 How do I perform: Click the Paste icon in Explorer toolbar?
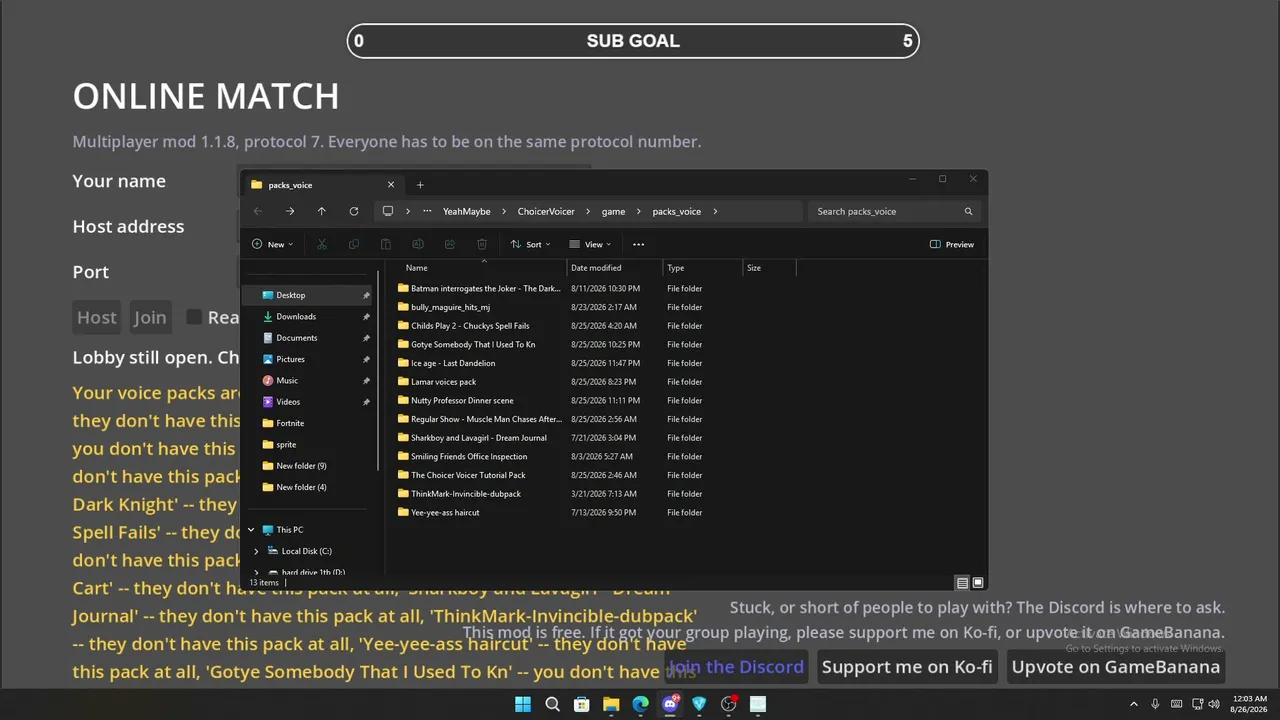(386, 244)
